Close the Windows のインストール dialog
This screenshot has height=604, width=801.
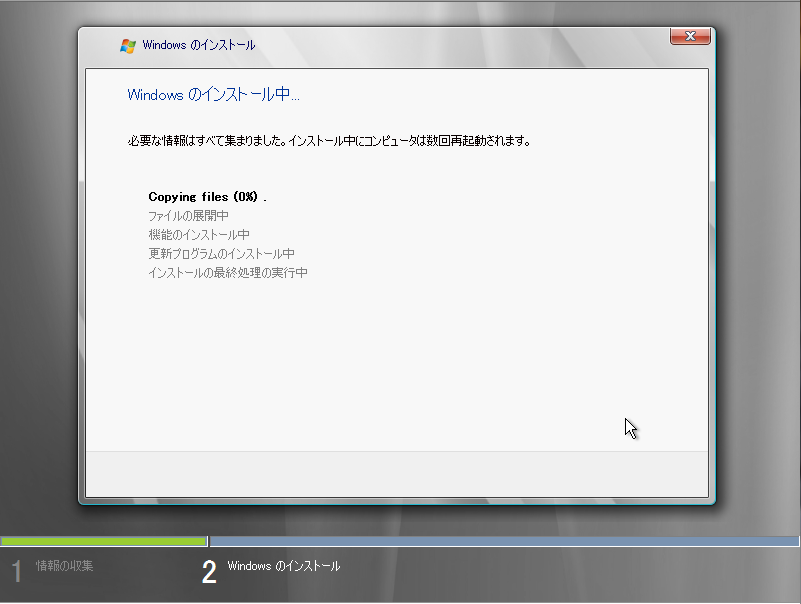(x=690, y=36)
